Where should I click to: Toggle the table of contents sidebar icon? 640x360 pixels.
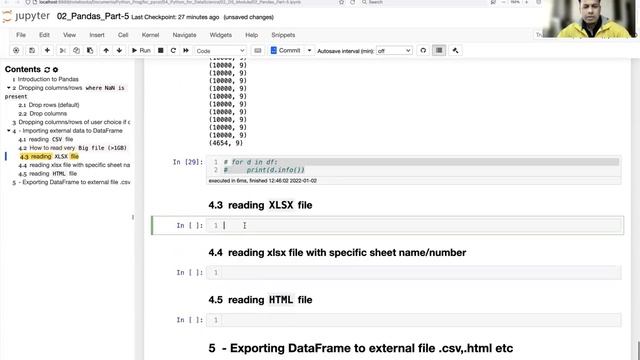pyautogui.click(x=439, y=50)
